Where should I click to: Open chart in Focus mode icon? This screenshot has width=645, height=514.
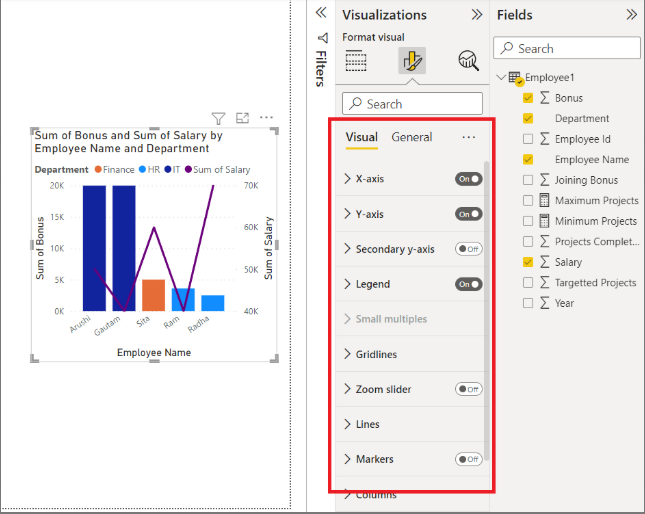coord(242,118)
